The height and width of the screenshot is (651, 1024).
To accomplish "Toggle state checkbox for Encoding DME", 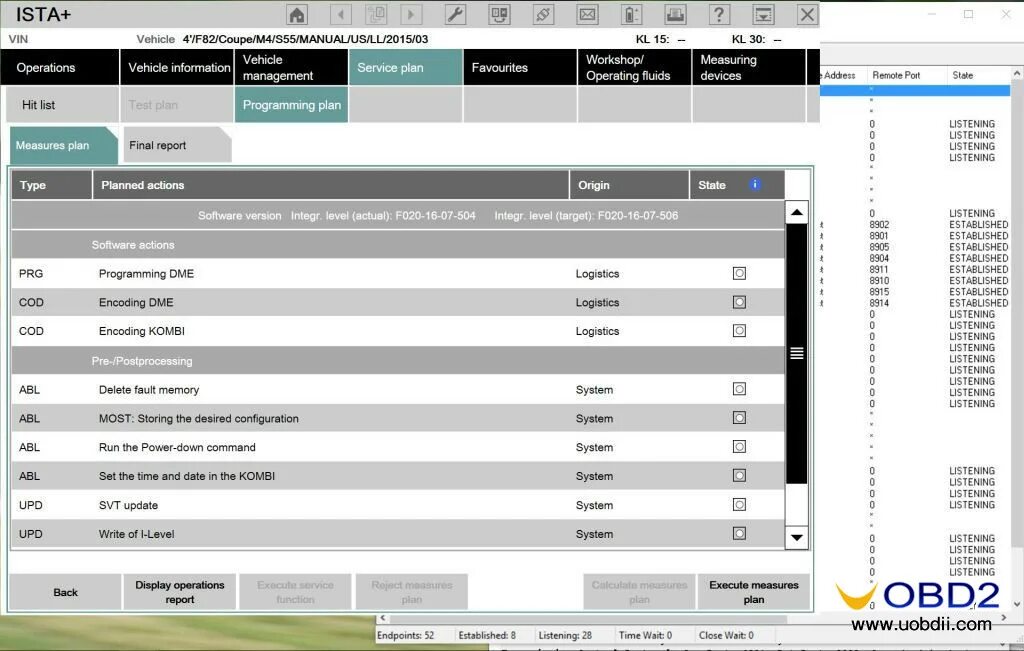I will tap(739, 302).
